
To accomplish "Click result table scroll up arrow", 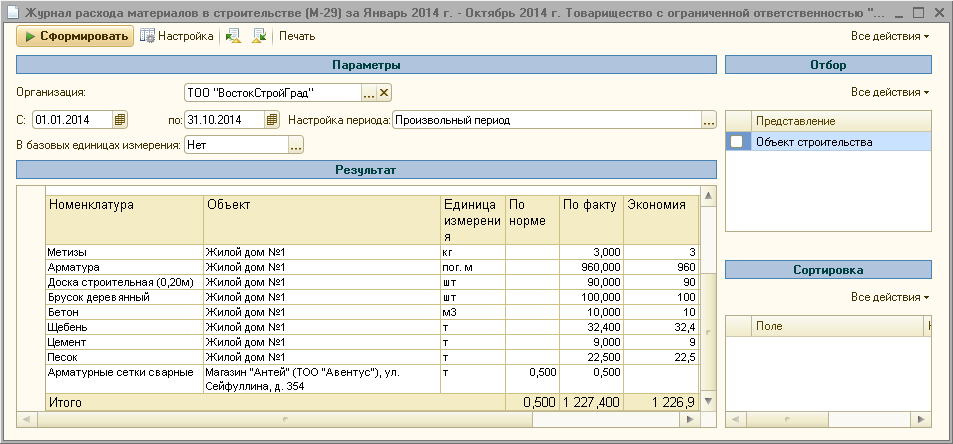I will pos(708,196).
